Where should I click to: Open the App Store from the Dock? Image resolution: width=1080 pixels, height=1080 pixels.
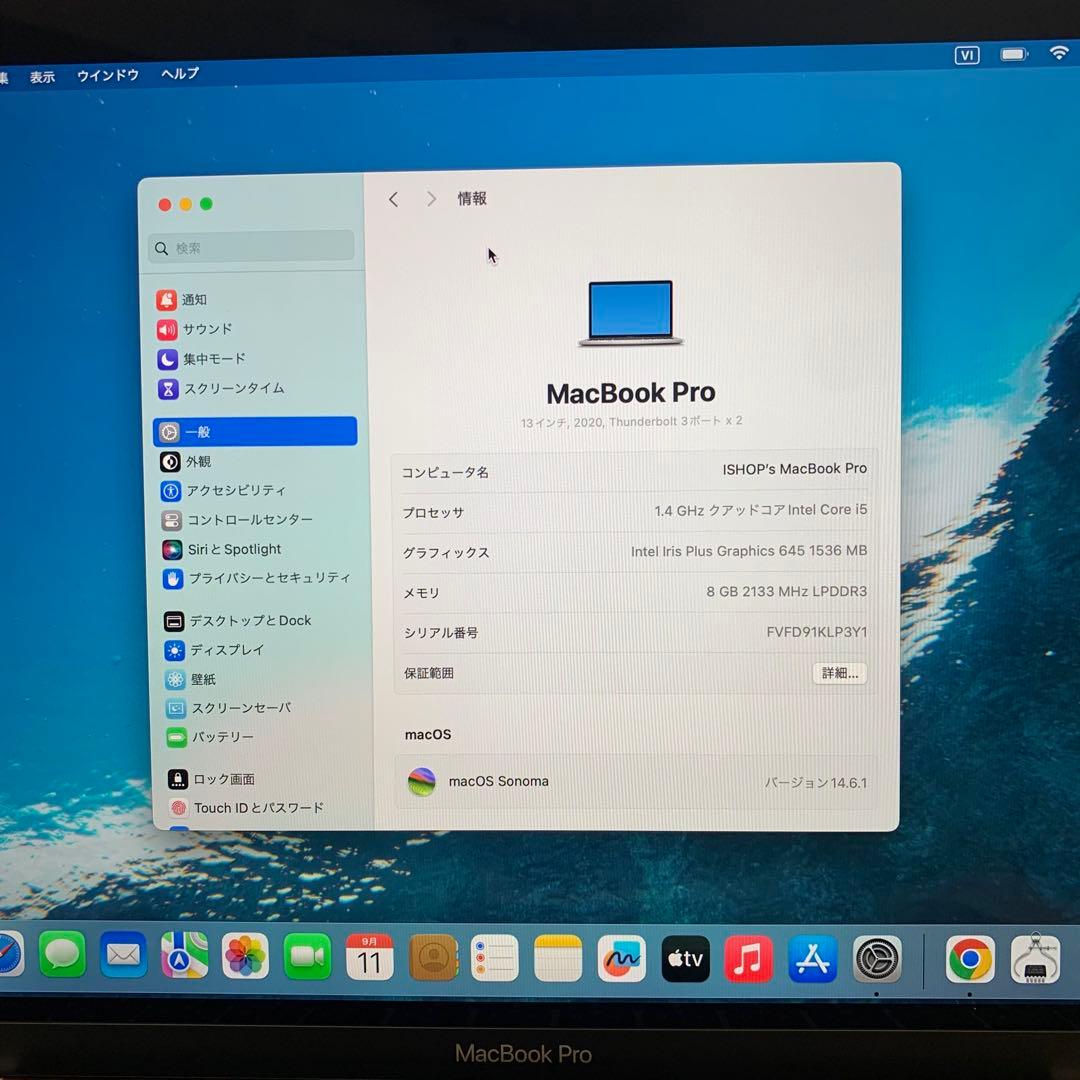click(813, 957)
